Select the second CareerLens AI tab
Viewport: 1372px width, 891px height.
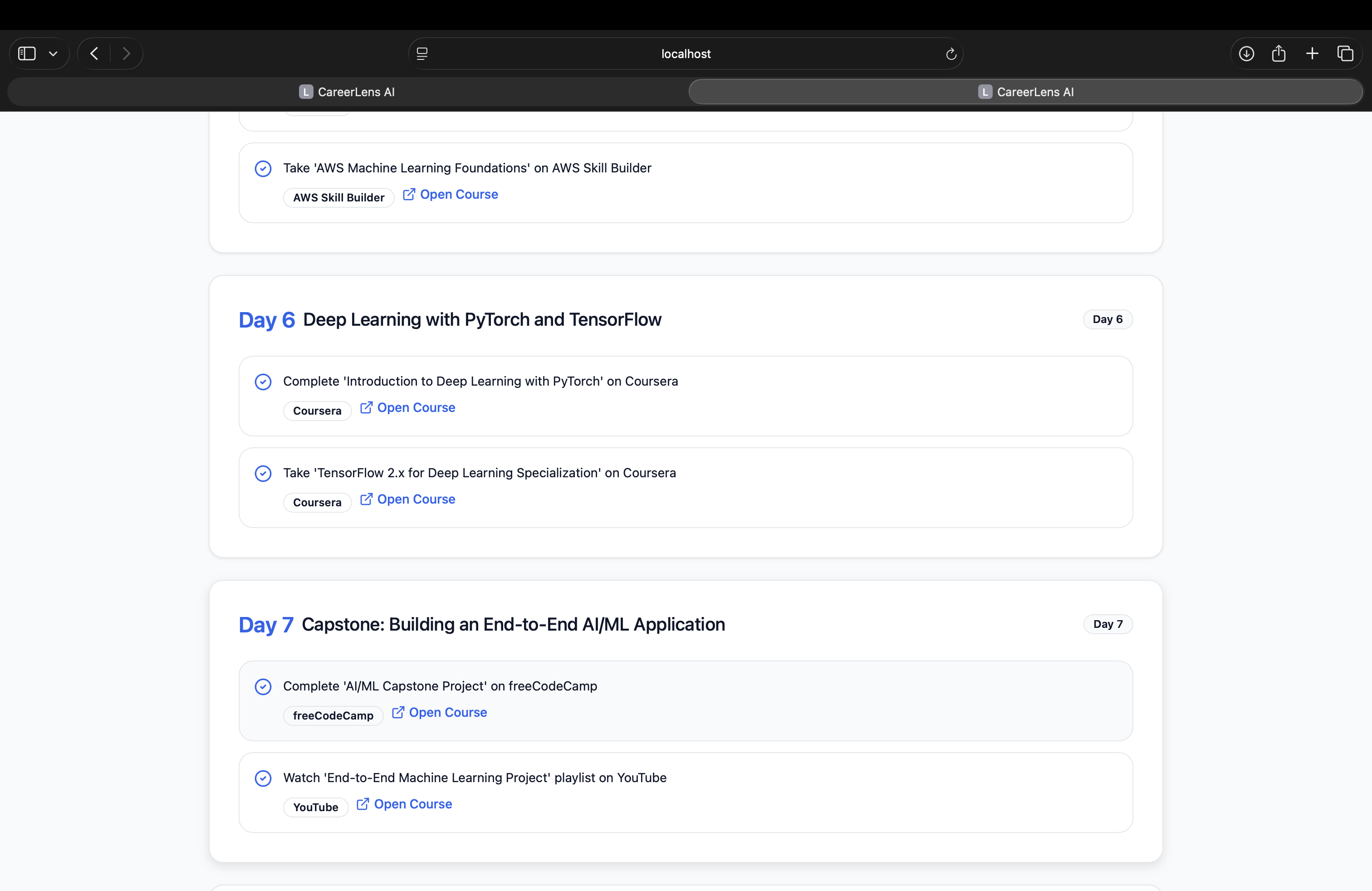coord(1025,92)
